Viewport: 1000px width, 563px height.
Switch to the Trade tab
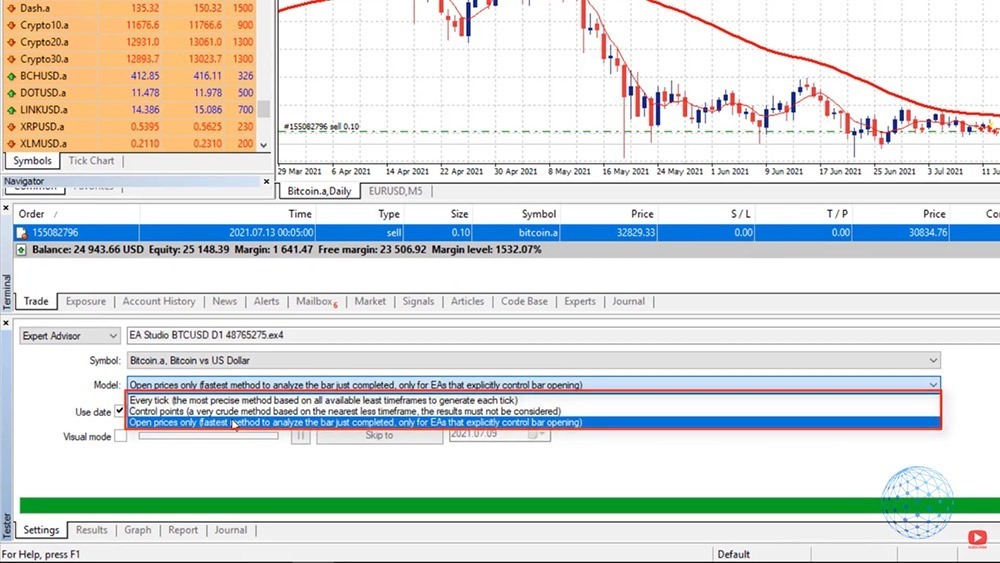[36, 301]
